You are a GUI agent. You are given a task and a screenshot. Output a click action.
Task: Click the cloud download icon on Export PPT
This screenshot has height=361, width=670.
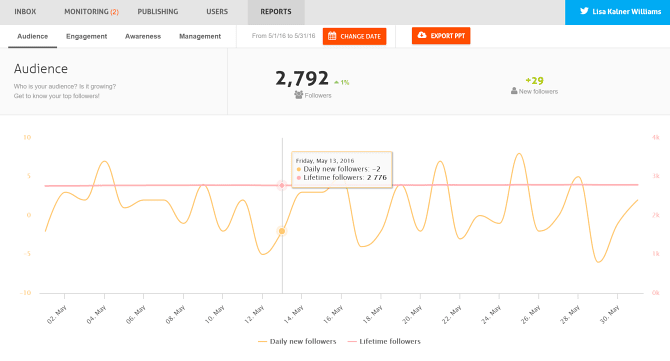[422, 35]
